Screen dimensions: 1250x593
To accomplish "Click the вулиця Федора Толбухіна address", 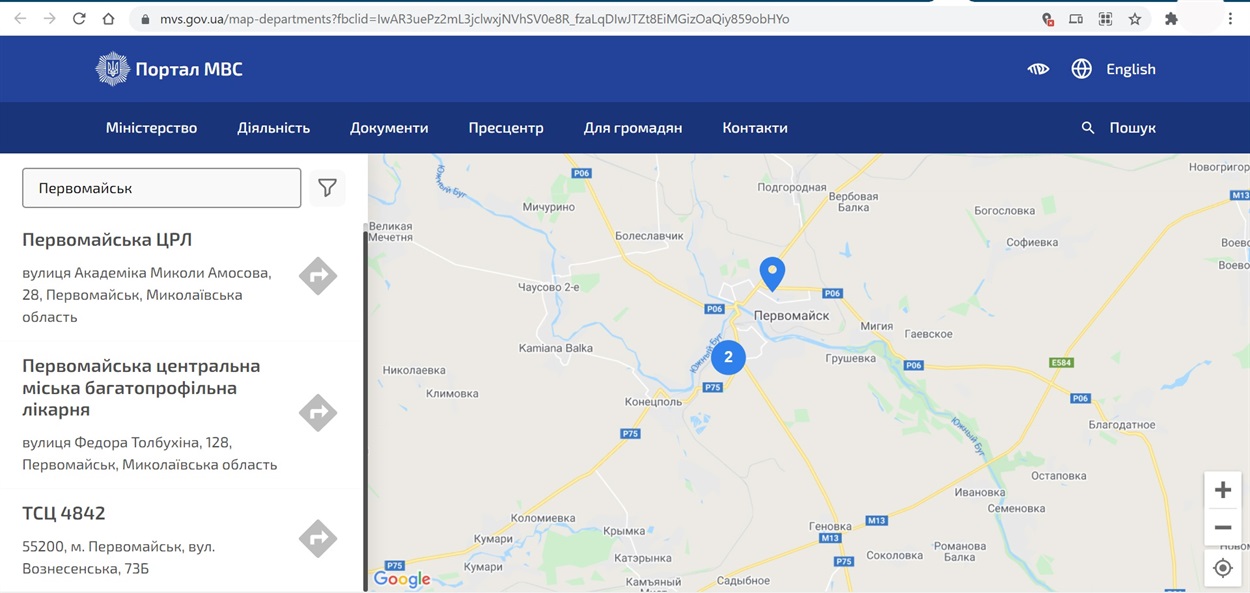I will point(150,453).
